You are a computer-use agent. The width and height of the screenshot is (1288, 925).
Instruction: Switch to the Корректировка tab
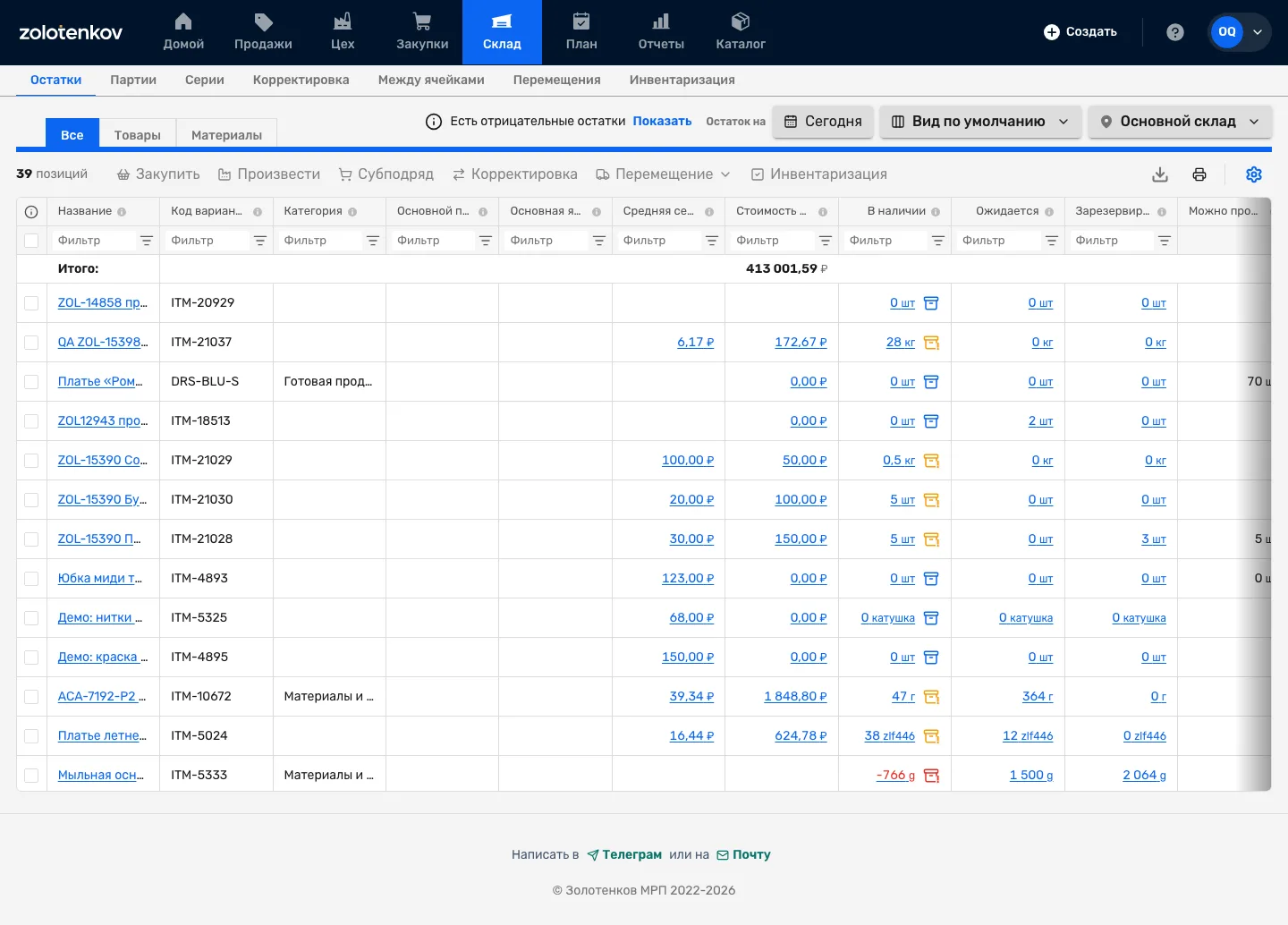tap(301, 80)
